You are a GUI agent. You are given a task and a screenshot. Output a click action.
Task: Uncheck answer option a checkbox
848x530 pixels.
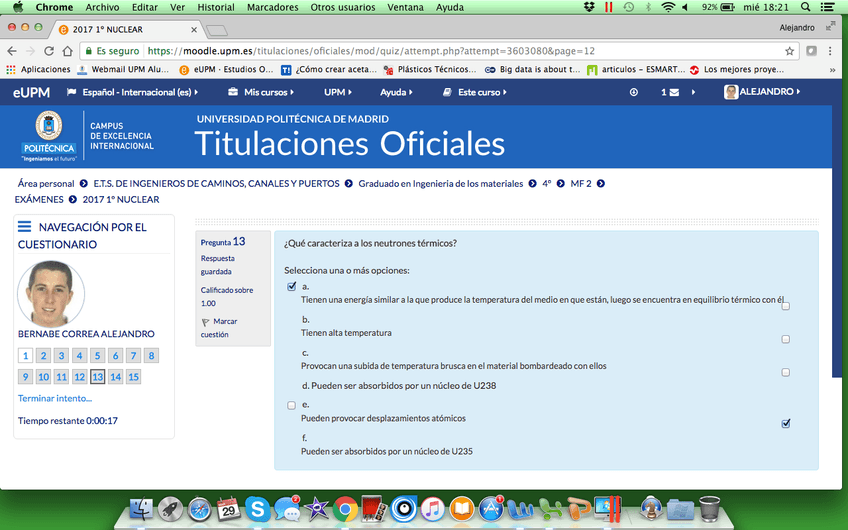pos(292,287)
